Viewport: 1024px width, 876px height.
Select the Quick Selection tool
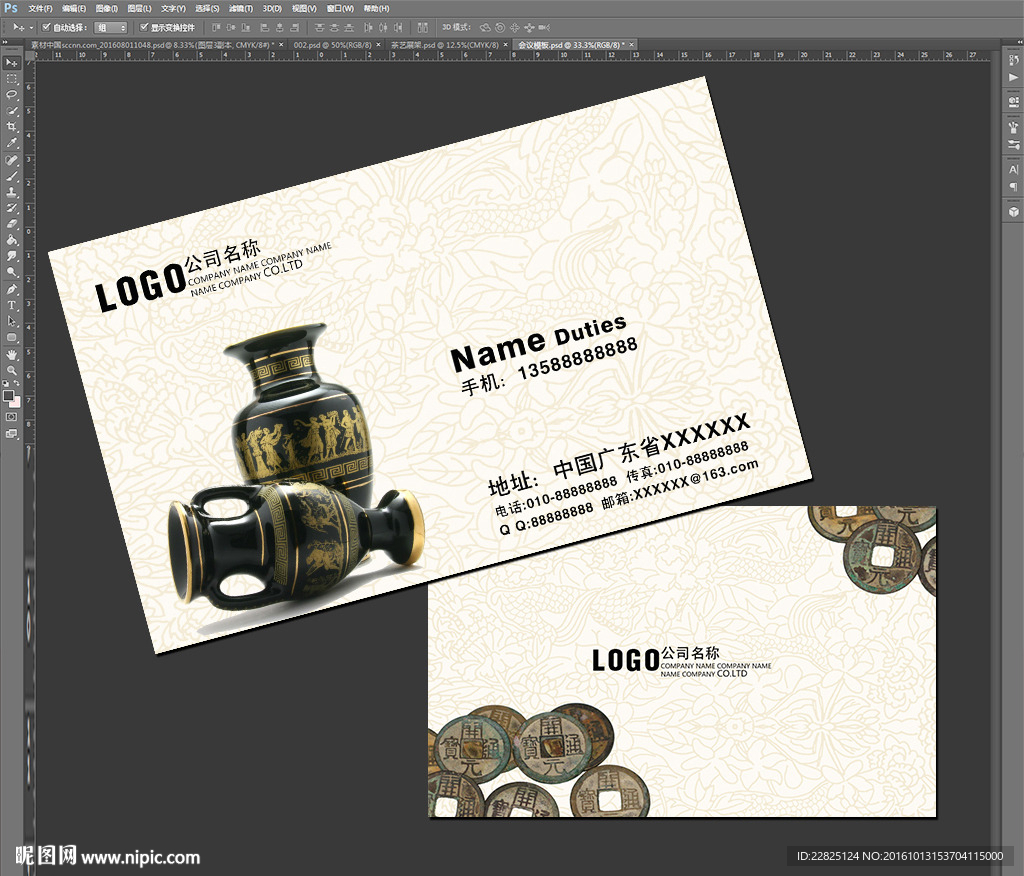point(12,111)
